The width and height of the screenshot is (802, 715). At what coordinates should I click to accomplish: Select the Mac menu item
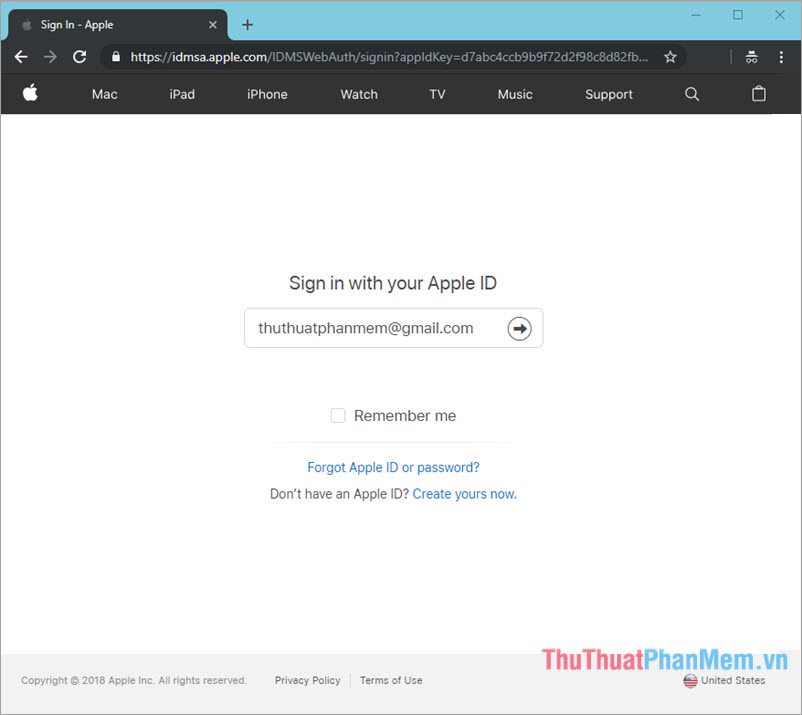(104, 94)
